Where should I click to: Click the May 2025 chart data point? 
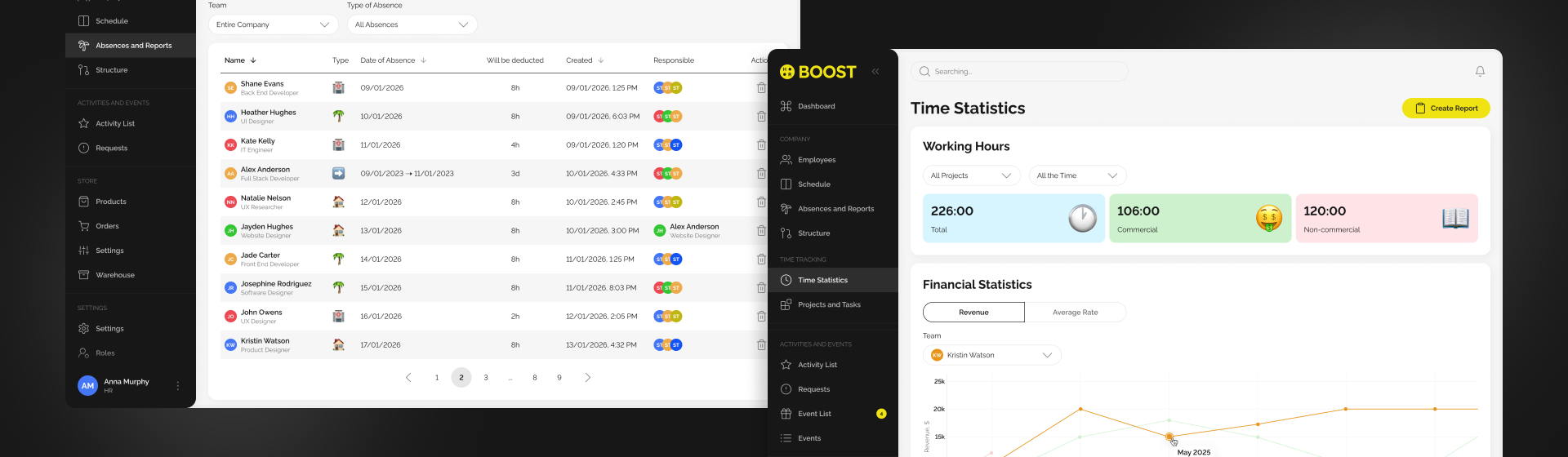[1169, 437]
